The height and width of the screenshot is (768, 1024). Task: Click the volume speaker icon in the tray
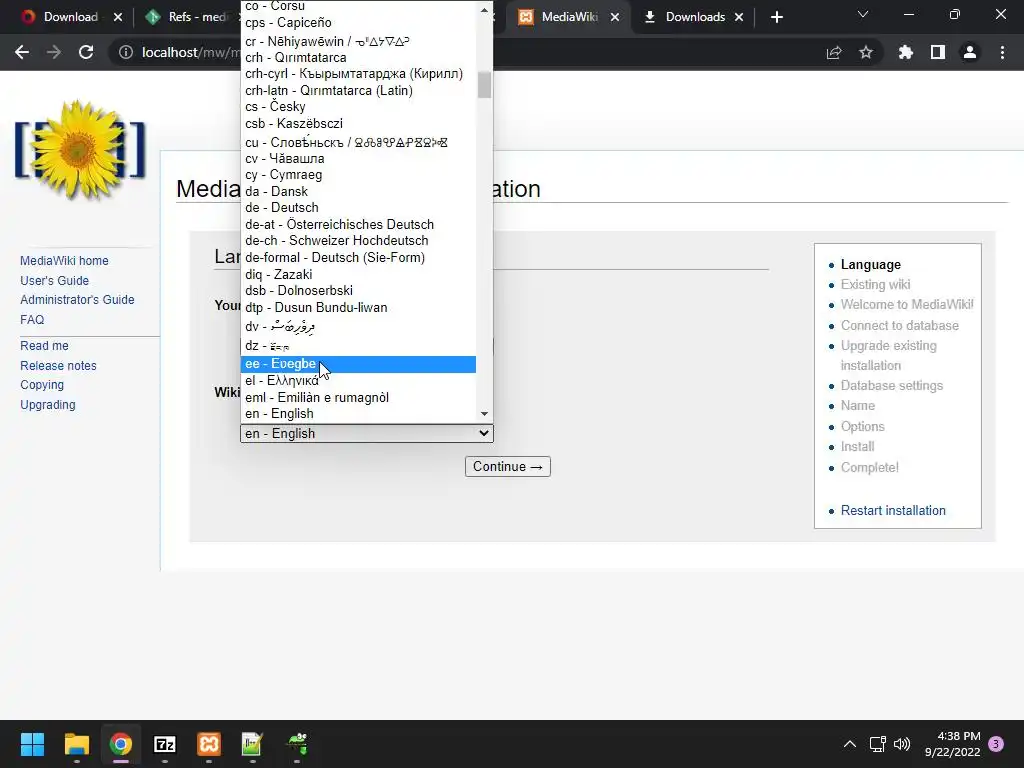click(x=902, y=744)
